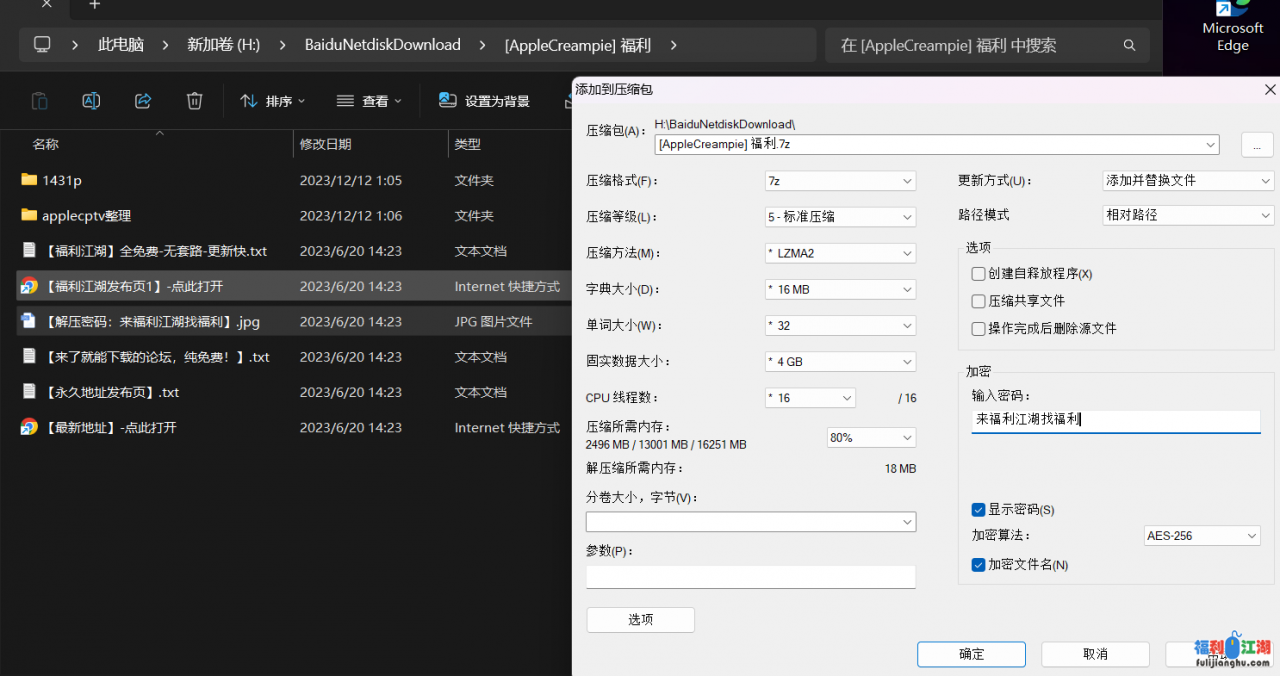The image size is (1280, 676).
Task: Open the AES-256 加密算法 dropdown
Action: pos(1202,536)
